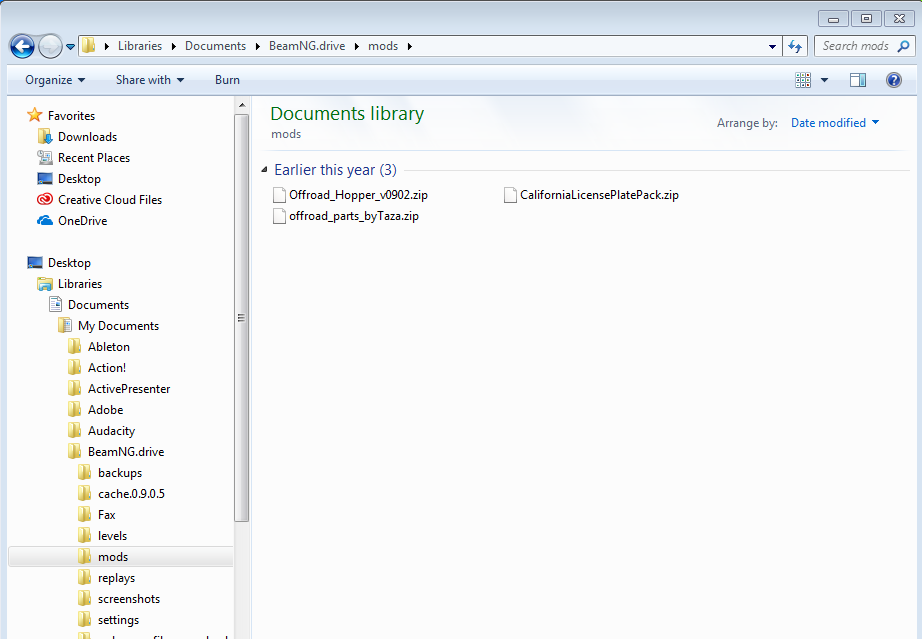Open OneDrive in the sidebar
The image size is (922, 639).
(x=82, y=221)
